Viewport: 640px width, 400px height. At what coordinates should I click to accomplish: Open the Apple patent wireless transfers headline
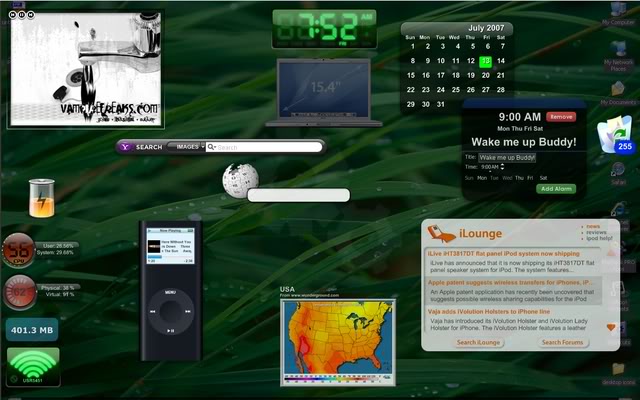[x=509, y=282]
